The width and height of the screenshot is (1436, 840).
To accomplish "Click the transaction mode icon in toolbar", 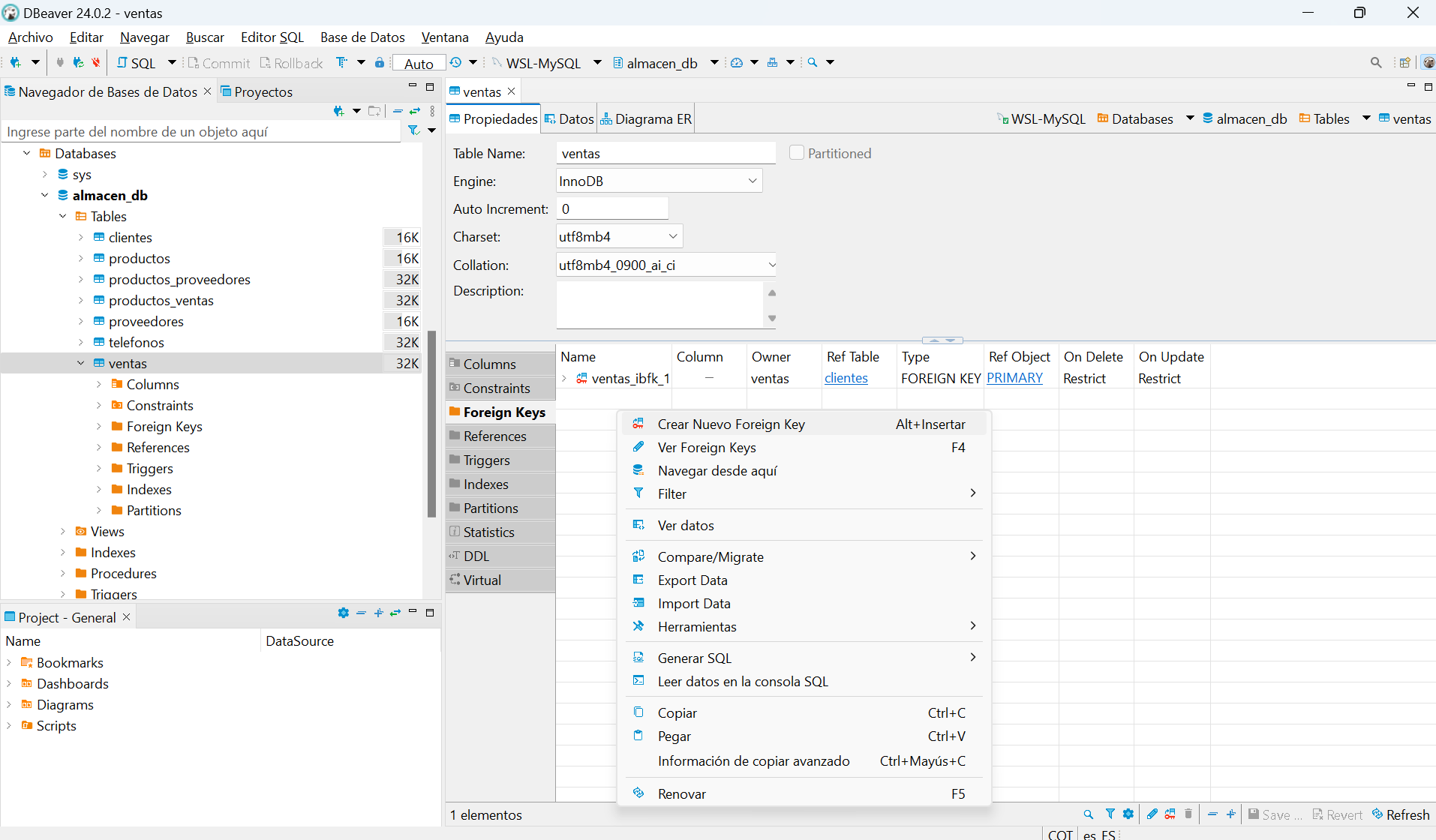I will coord(342,63).
